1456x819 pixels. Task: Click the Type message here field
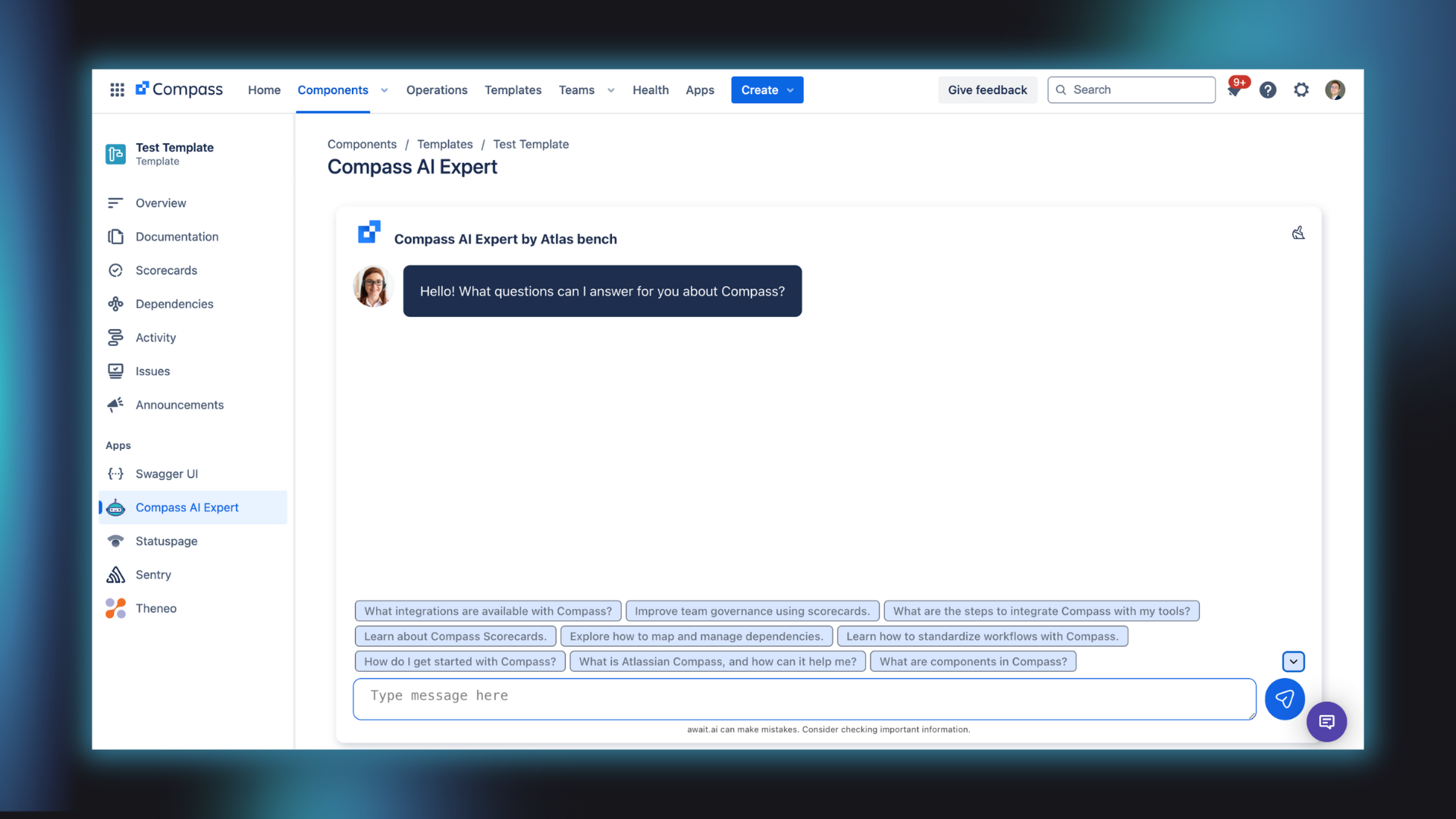coord(804,698)
